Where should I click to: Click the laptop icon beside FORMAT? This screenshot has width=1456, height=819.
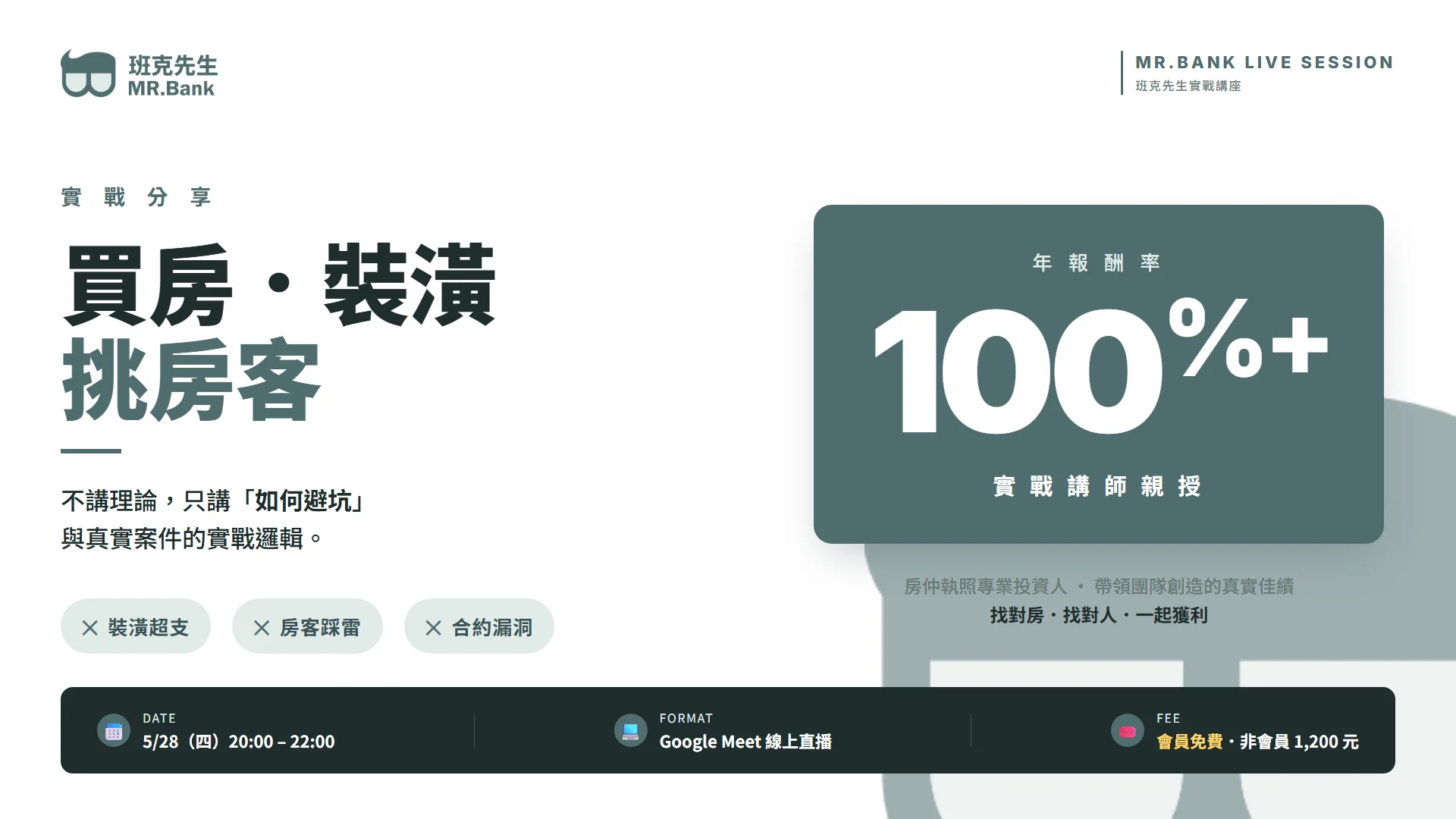click(x=630, y=731)
